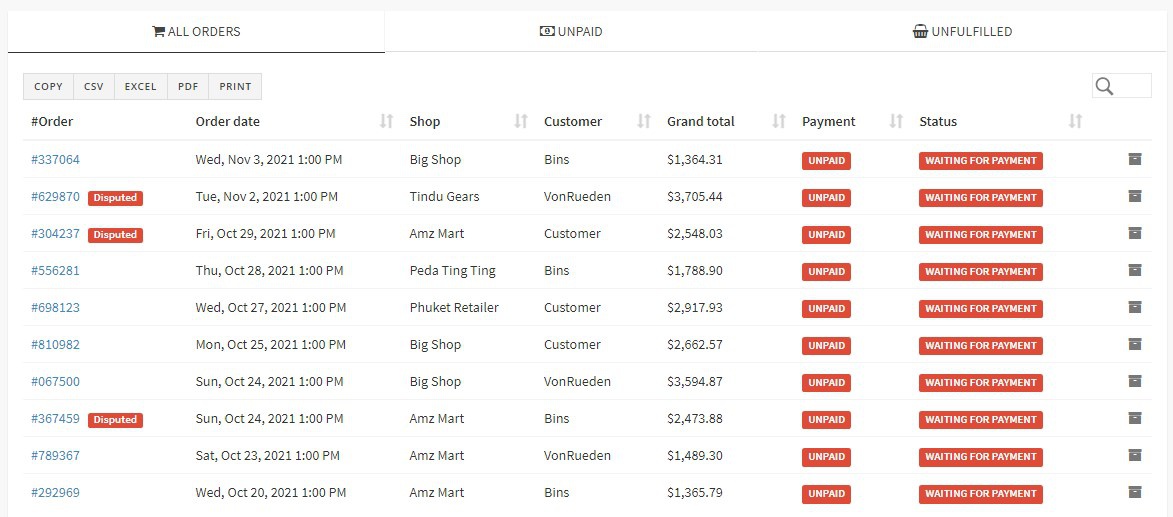Open order #698123 link

pos(56,308)
